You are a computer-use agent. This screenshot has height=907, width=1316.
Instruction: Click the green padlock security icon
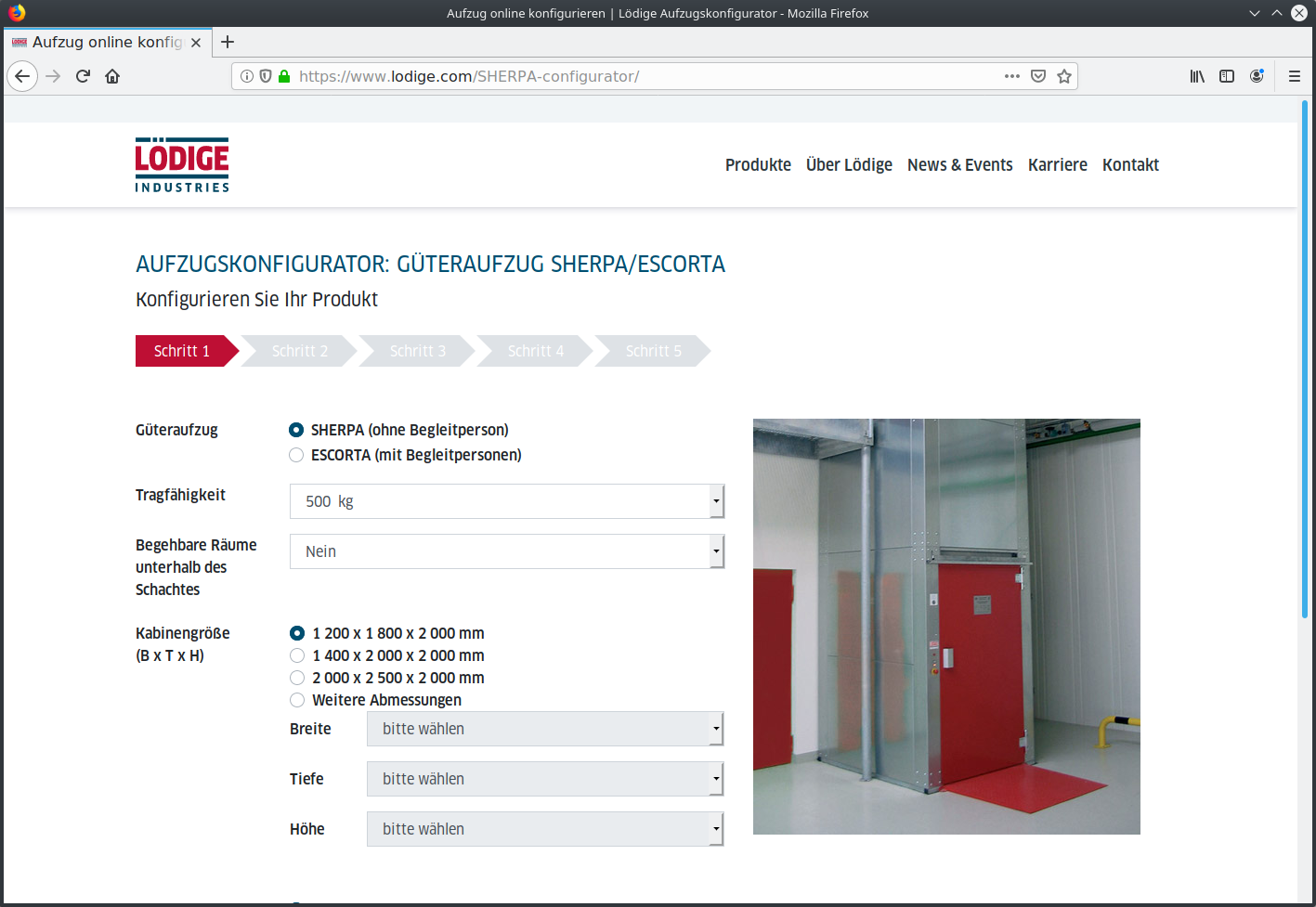(284, 76)
